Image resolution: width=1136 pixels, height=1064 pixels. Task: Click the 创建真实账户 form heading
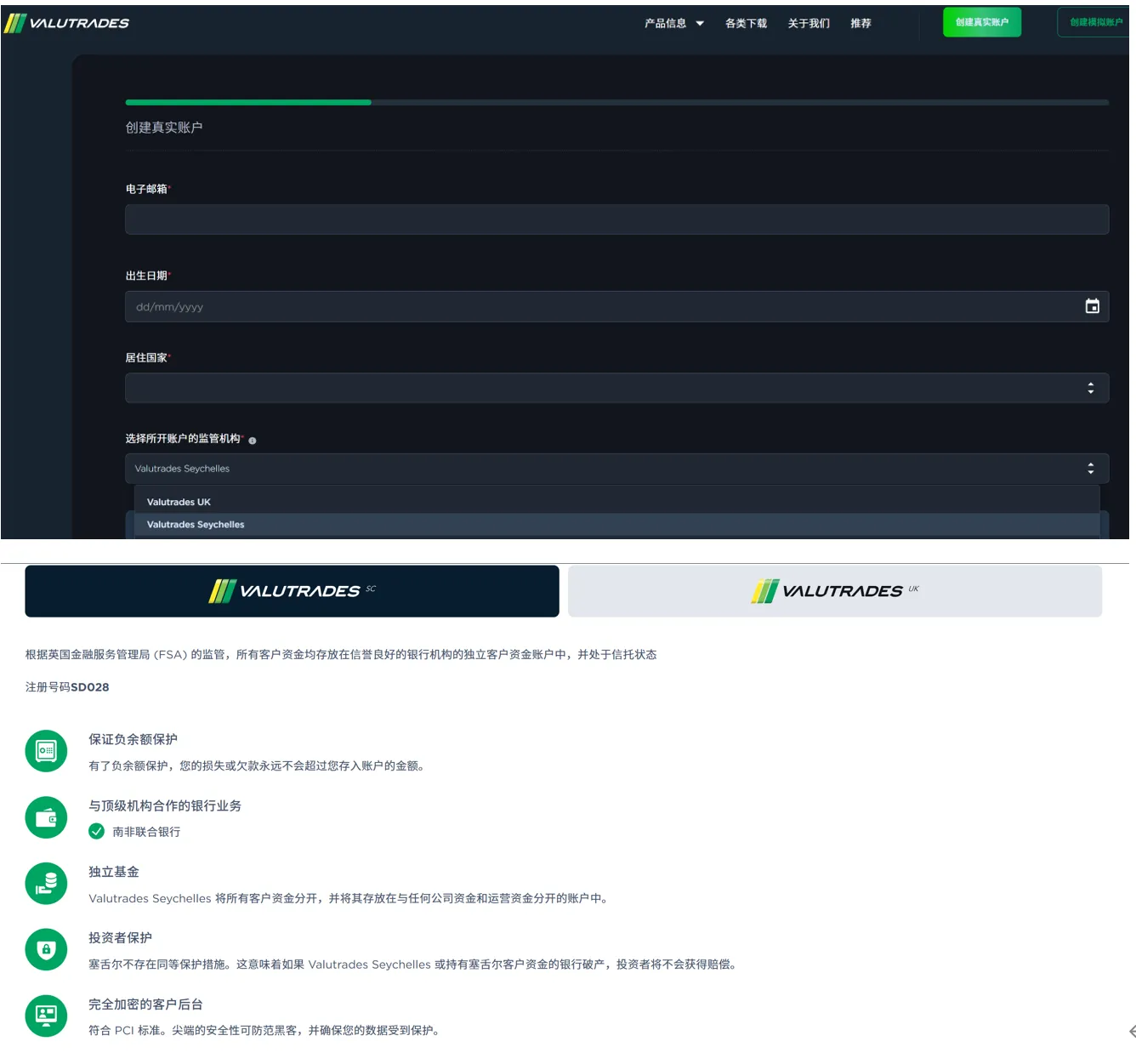(164, 128)
